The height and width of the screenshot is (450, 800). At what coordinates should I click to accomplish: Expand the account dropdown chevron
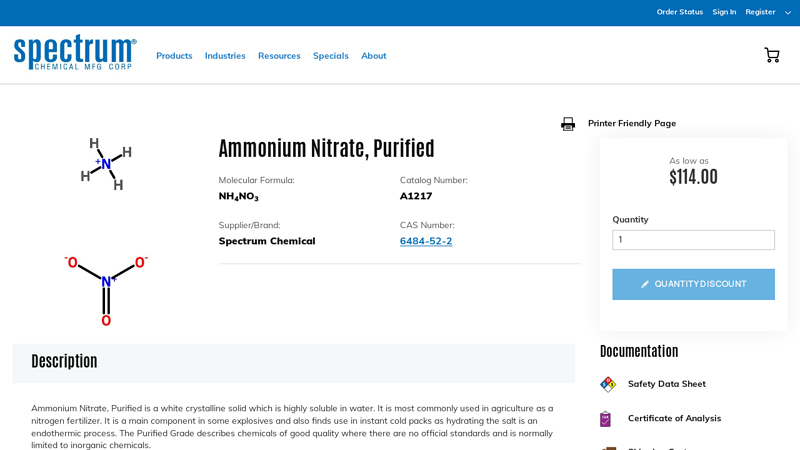pyautogui.click(x=788, y=13)
